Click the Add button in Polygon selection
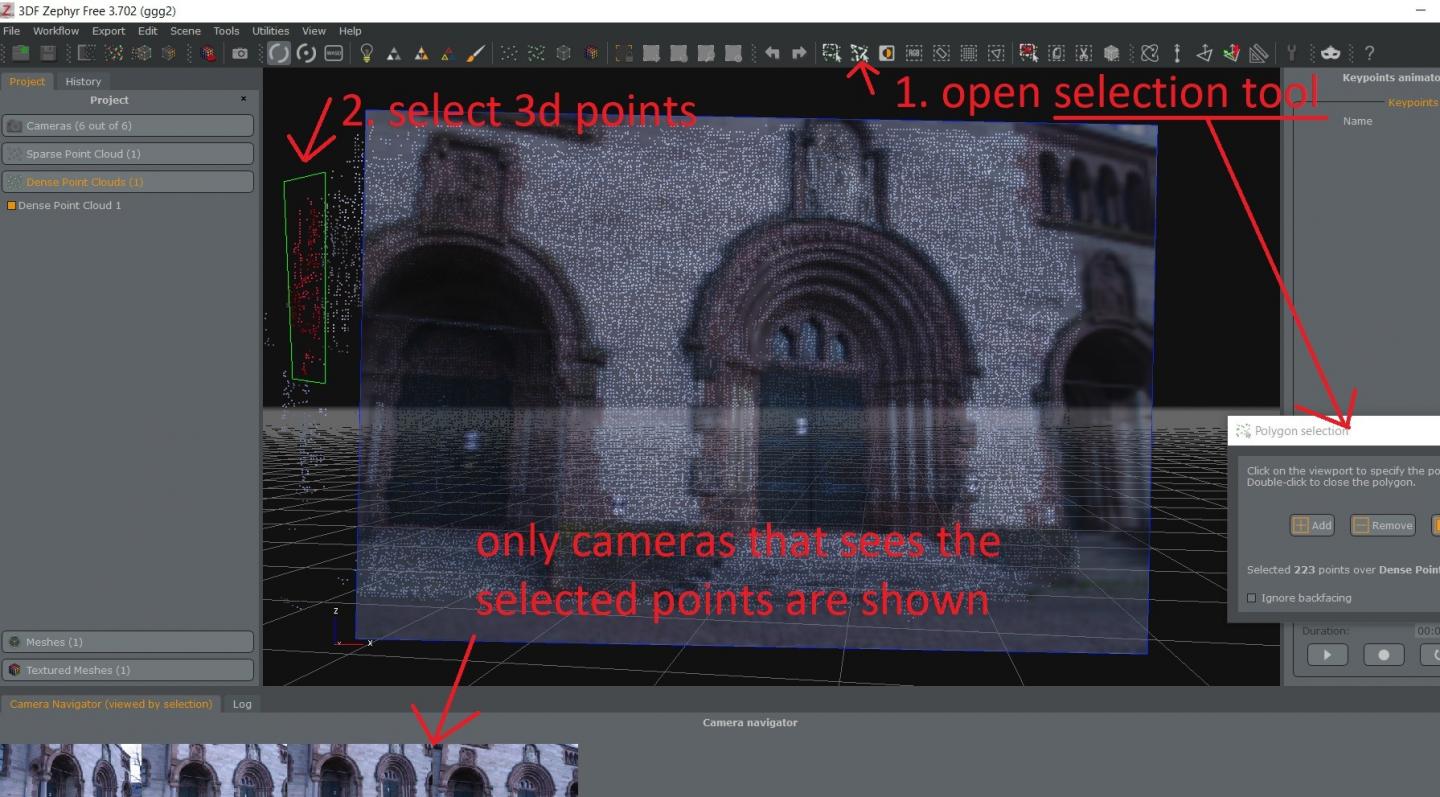 click(1313, 525)
